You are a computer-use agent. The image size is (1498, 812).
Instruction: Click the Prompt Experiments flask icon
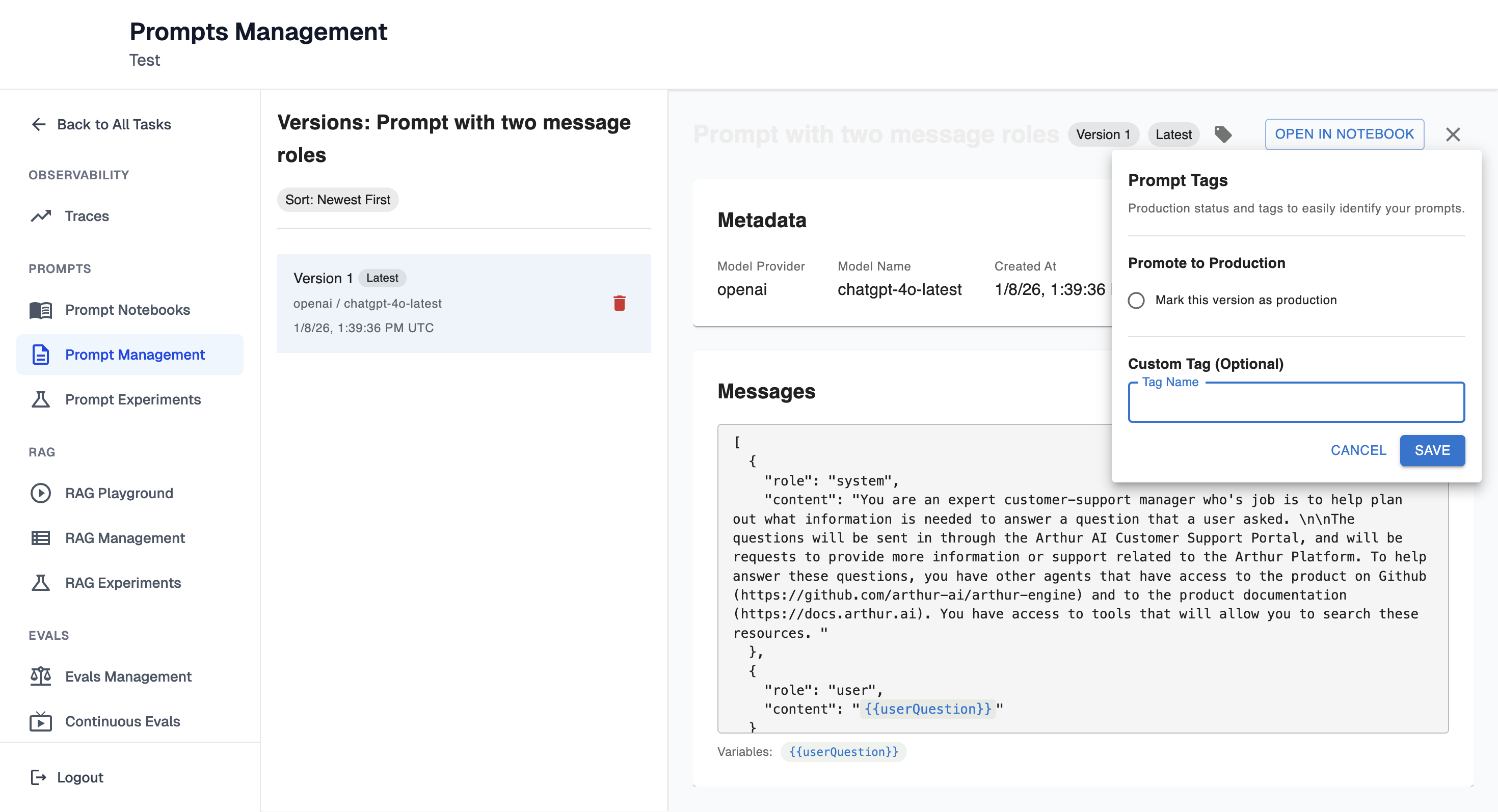click(41, 399)
